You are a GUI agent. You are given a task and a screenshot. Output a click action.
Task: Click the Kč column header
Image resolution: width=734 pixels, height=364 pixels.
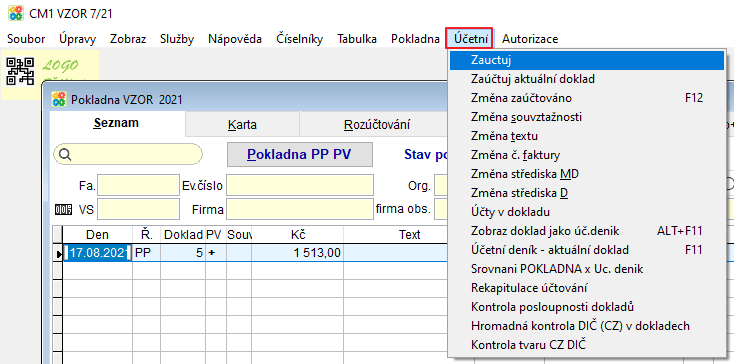[298, 234]
